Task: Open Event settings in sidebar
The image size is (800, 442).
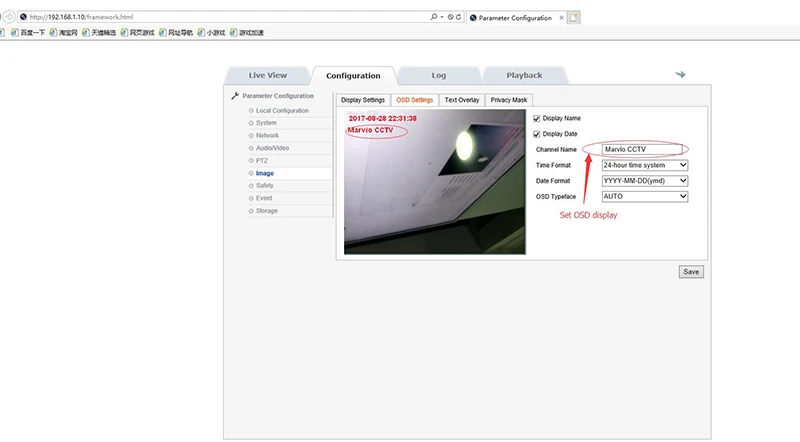Action: (264, 198)
